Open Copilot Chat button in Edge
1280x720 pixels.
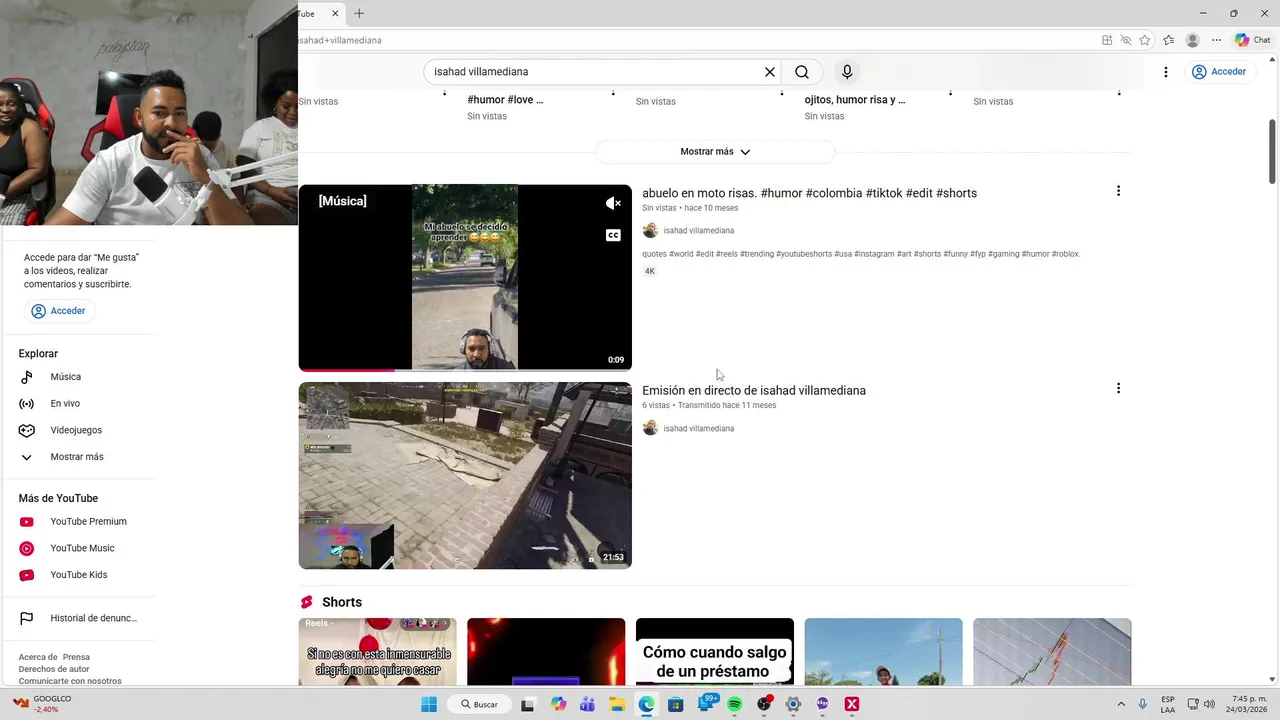coord(1252,40)
